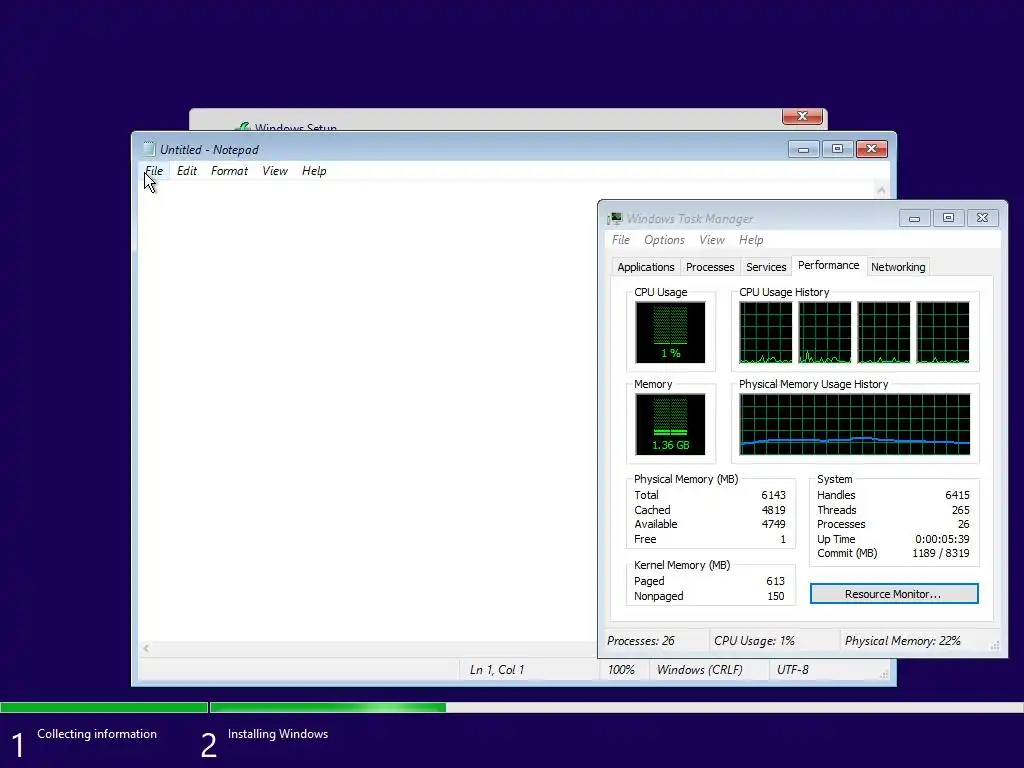The height and width of the screenshot is (768, 1024).
Task: Click the Threads value 265
Action: coord(960,510)
